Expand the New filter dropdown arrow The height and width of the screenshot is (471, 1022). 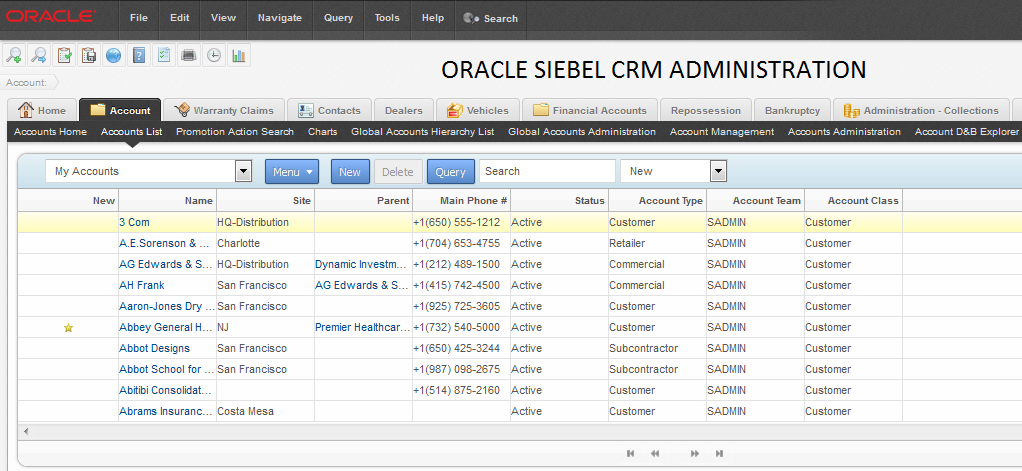click(718, 171)
